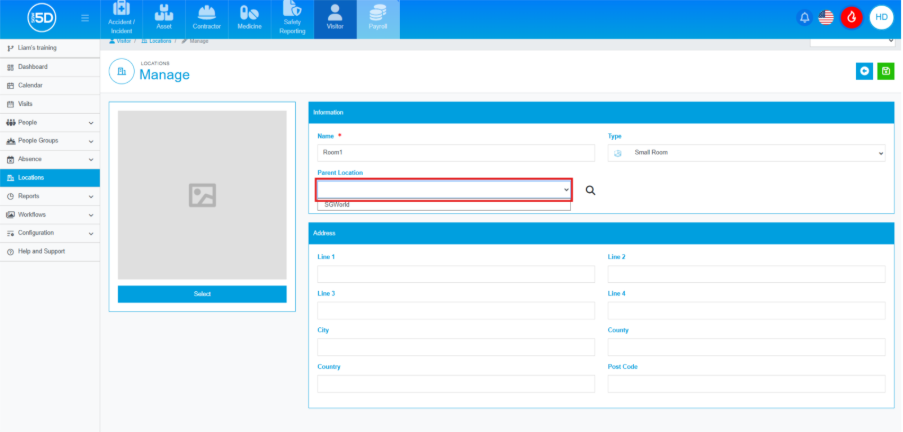Click the US flag language icon
The height and width of the screenshot is (432, 903).
pos(826,17)
